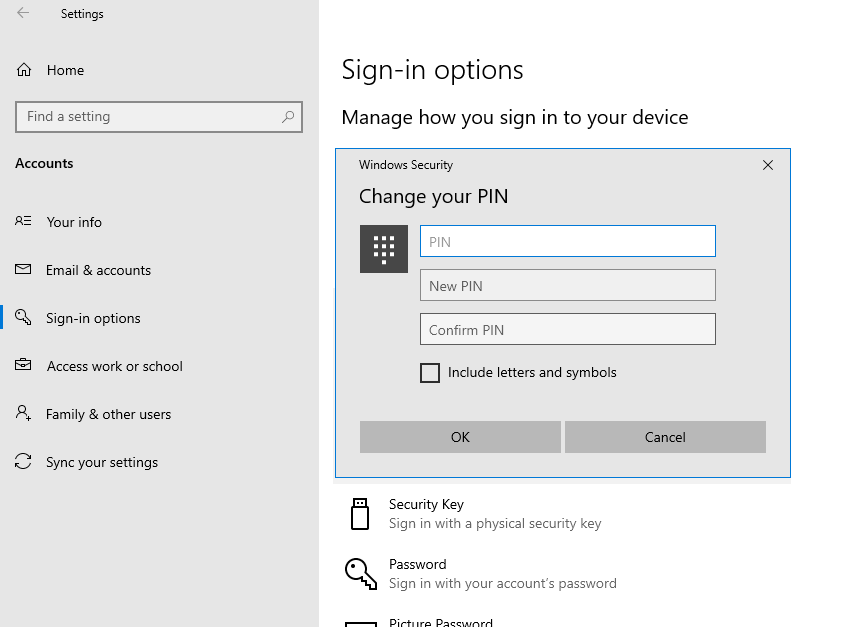This screenshot has height=627, width=848.
Task: Click the Security Key USB icon
Action: click(360, 514)
